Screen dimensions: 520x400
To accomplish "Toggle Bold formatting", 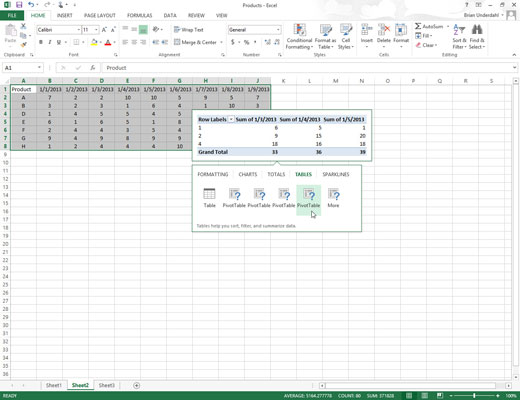I will pyautogui.click(x=41, y=42).
